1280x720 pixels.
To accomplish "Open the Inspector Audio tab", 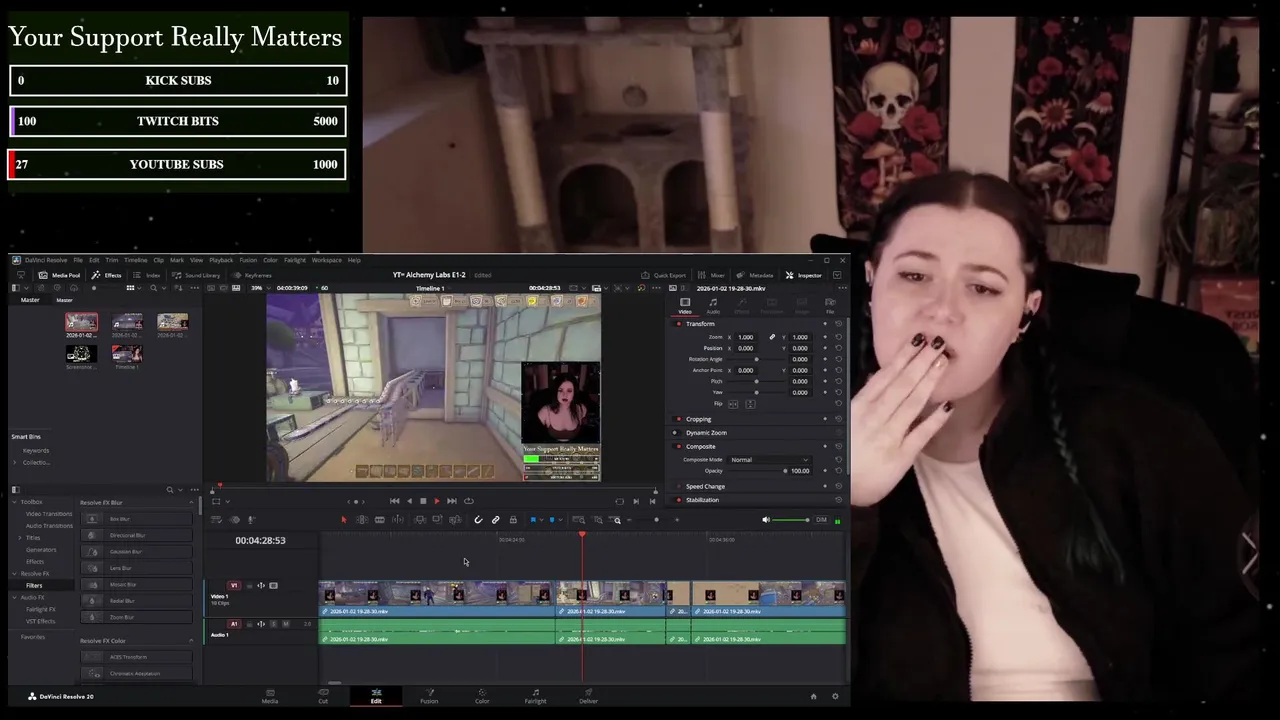I will (x=713, y=306).
